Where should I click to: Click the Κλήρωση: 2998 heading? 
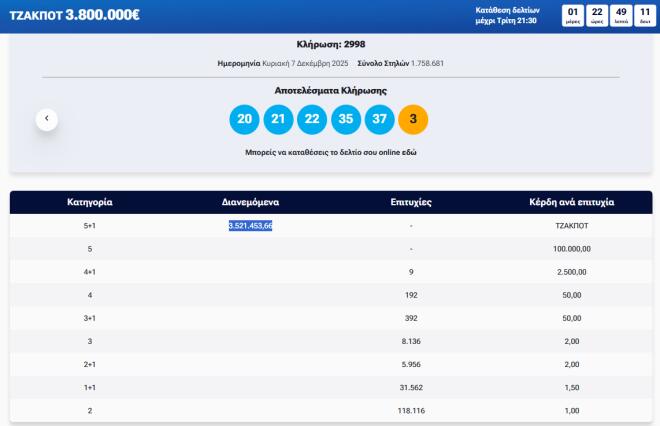pyautogui.click(x=330, y=44)
